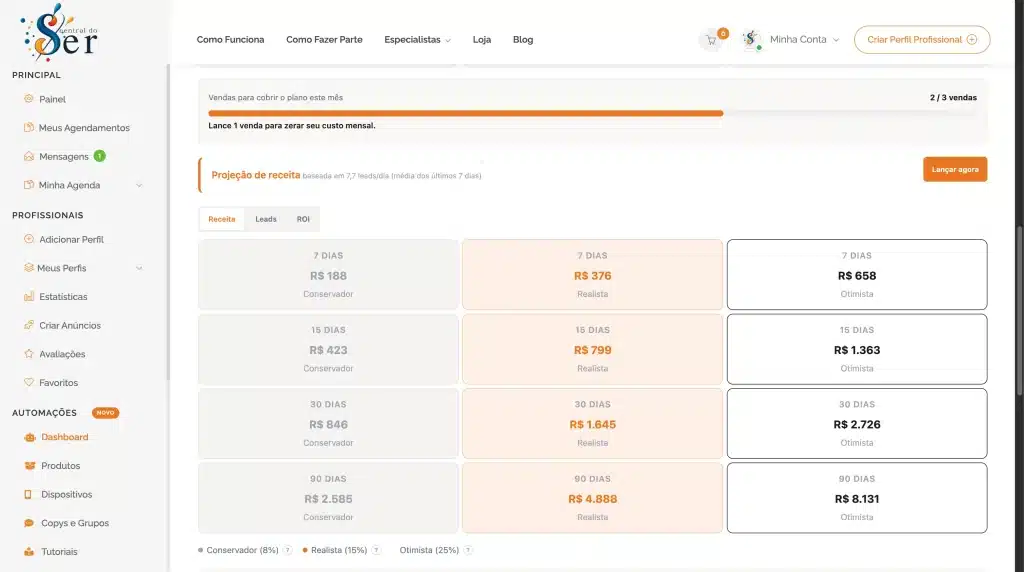
Task: Open Como Funciona in top menu
Action: point(231,40)
